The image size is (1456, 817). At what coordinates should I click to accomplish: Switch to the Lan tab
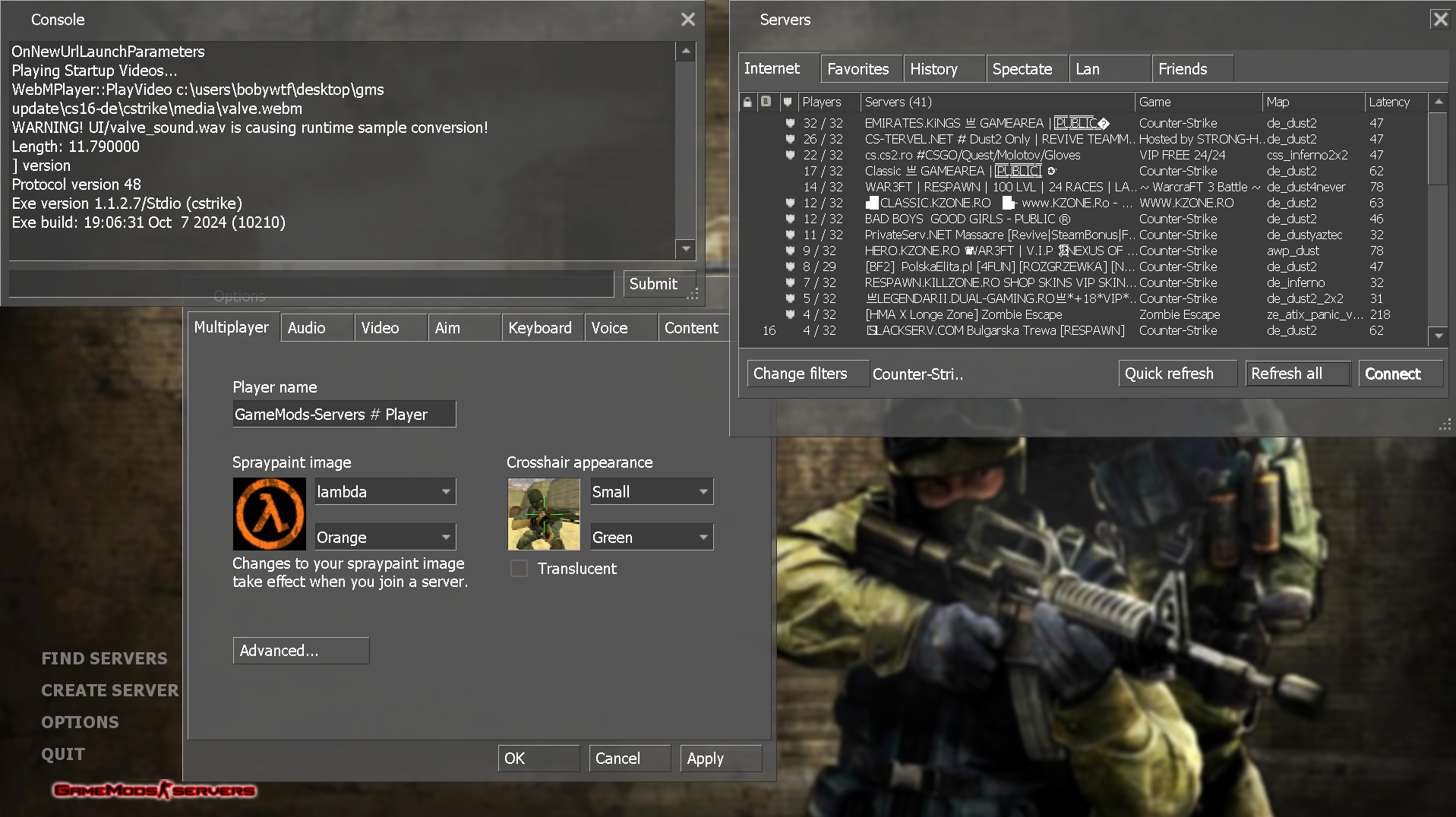[x=1110, y=69]
